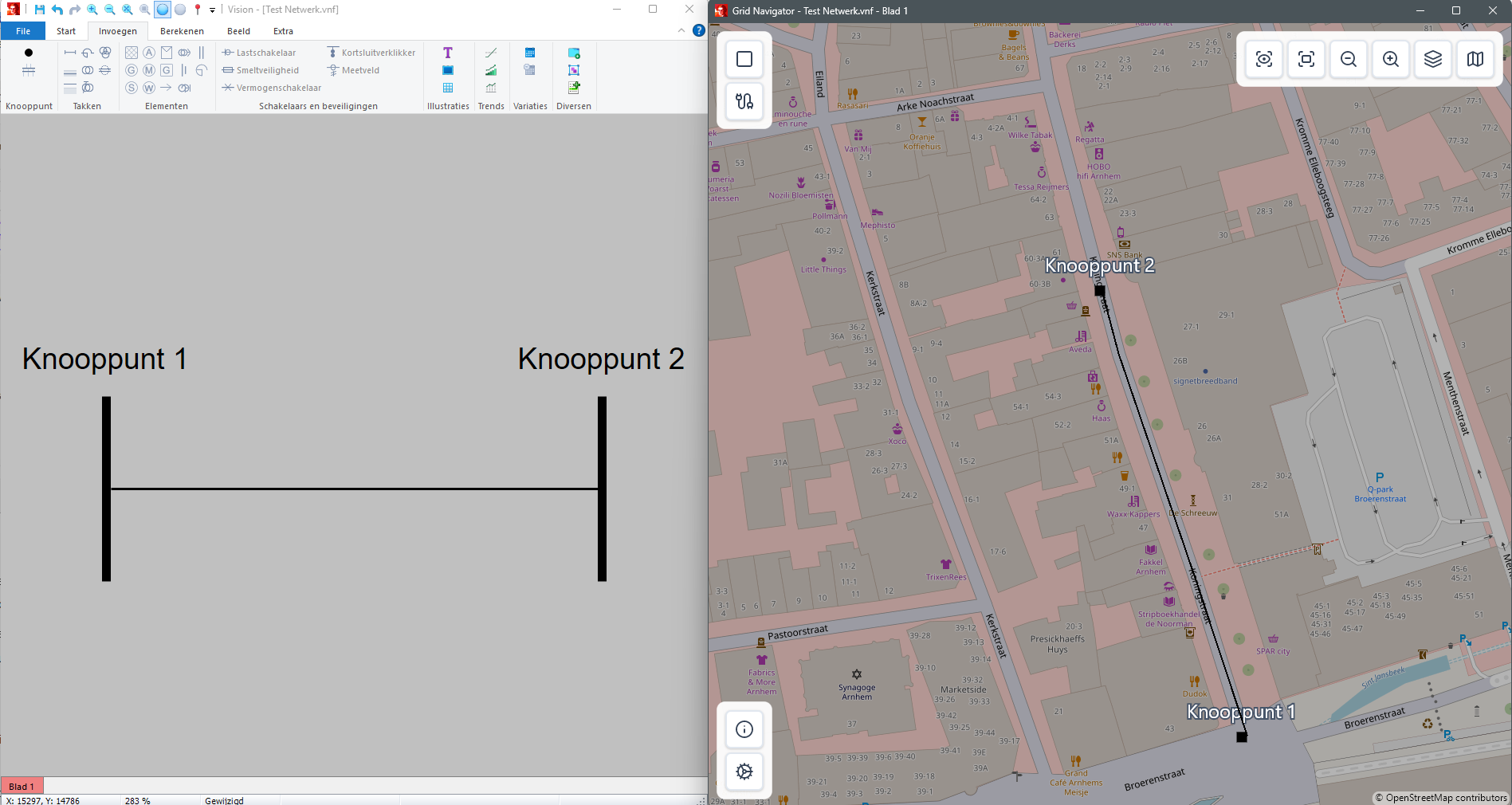Insert a Knooppunt using the black dot icon
Image resolution: width=1512 pixels, height=805 pixels.
click(29, 53)
